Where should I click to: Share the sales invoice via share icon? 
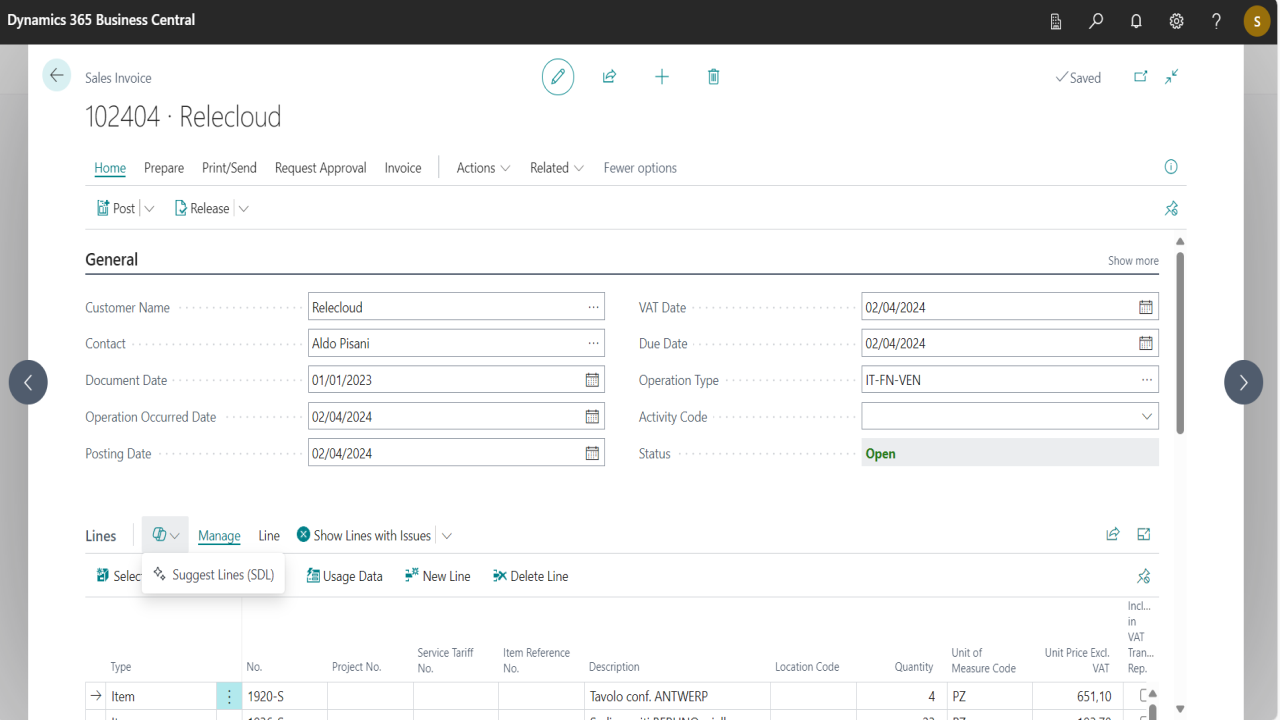point(609,77)
